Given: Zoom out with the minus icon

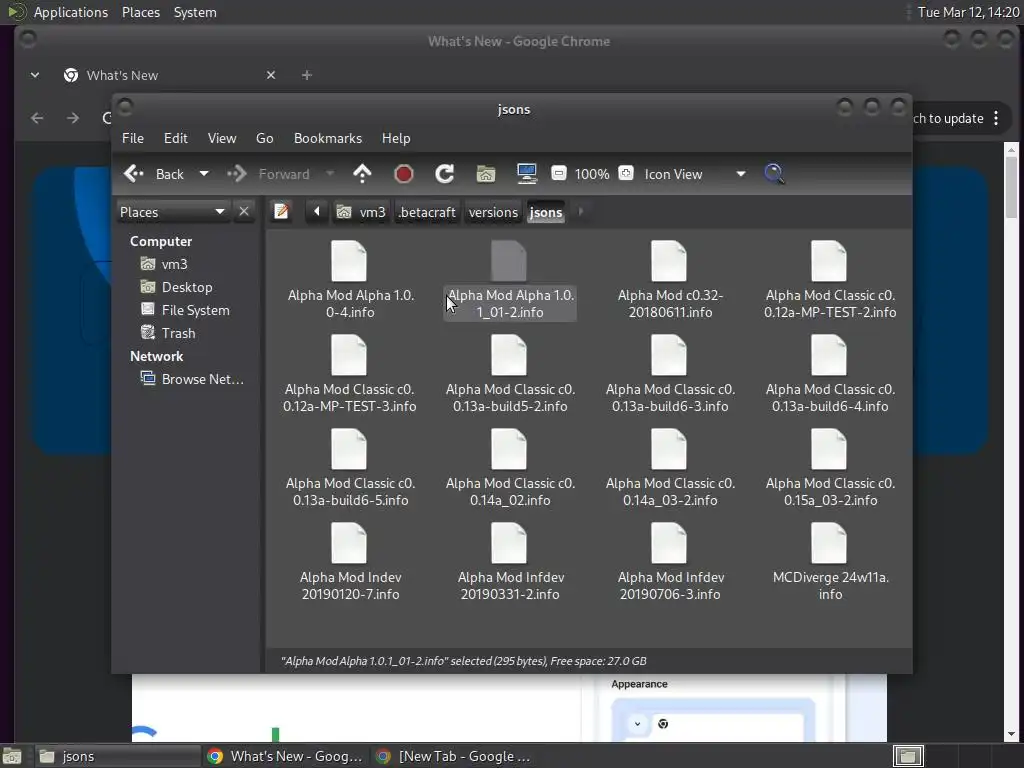Looking at the screenshot, I should [558, 174].
